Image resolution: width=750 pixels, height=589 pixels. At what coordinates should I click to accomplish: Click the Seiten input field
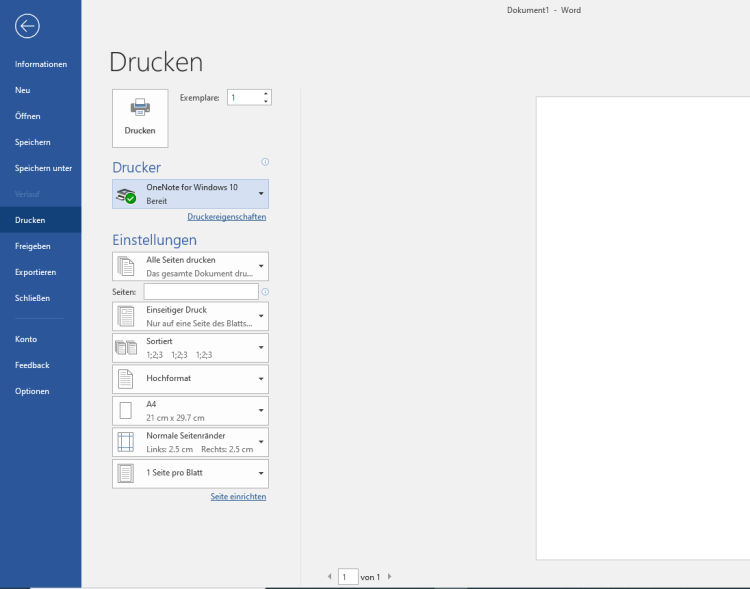click(200, 292)
